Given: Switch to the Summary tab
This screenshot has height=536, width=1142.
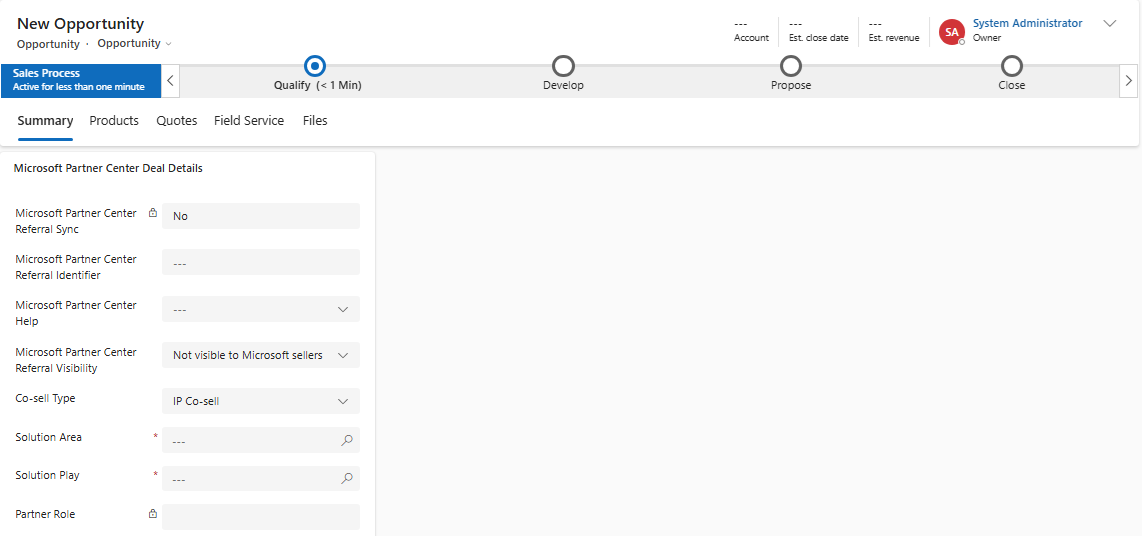Looking at the screenshot, I should (x=45, y=121).
